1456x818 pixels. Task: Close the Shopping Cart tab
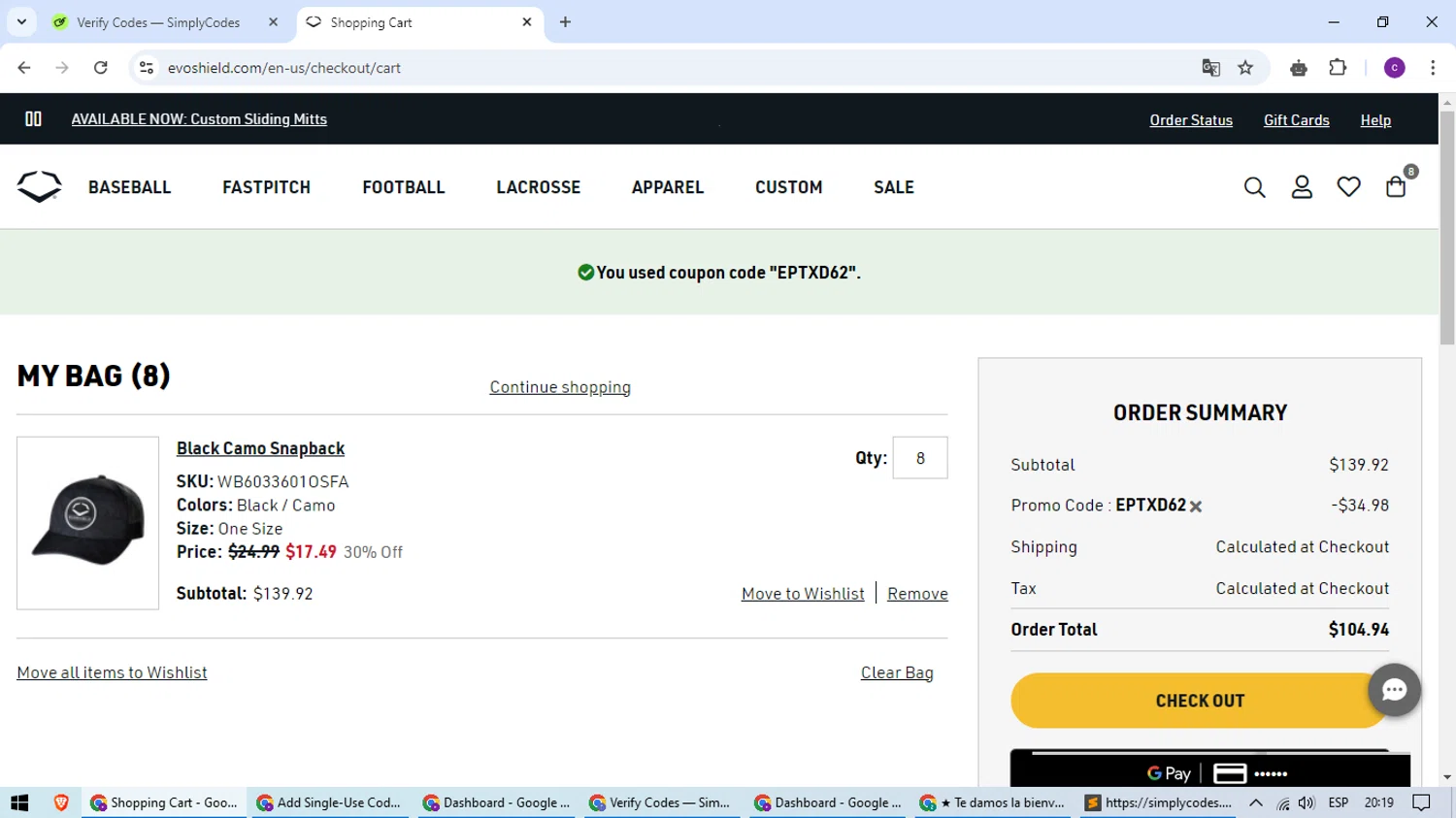[527, 21]
